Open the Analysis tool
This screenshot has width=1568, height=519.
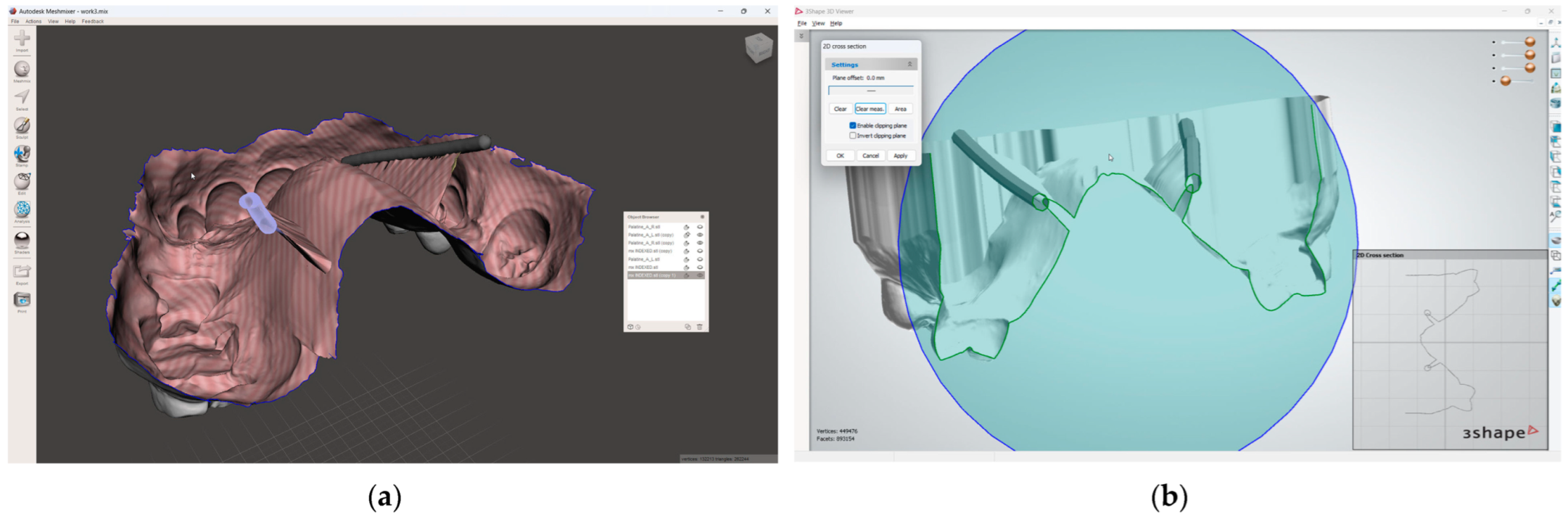[22, 210]
